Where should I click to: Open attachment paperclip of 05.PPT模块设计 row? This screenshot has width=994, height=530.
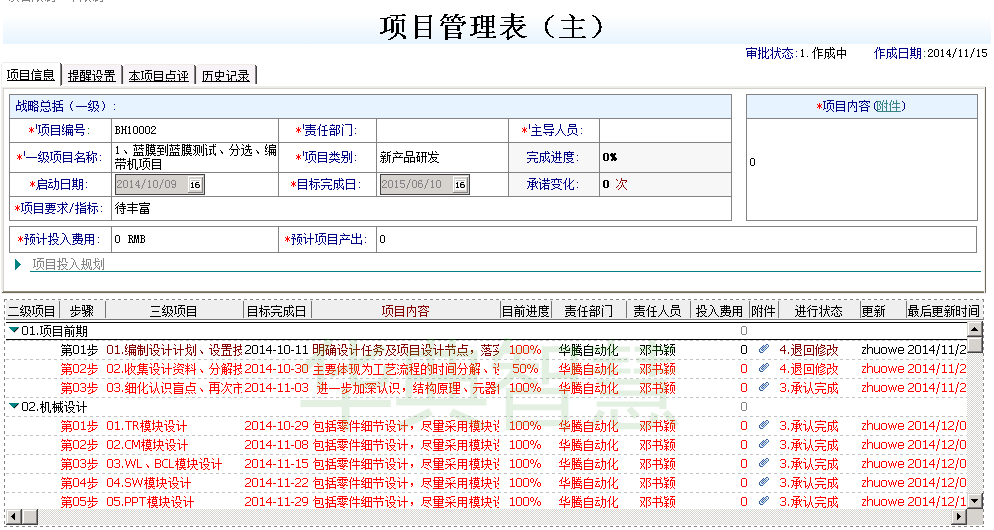764,501
